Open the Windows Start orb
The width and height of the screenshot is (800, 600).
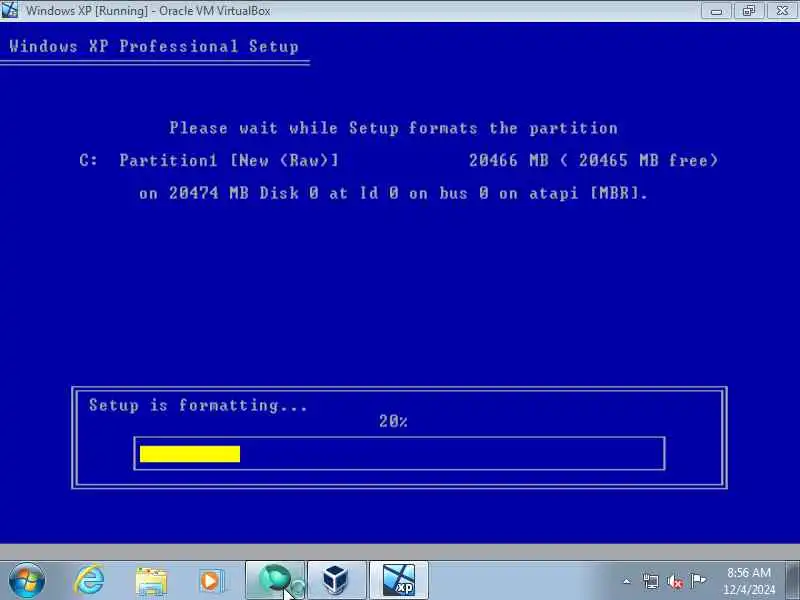[x=27, y=581]
